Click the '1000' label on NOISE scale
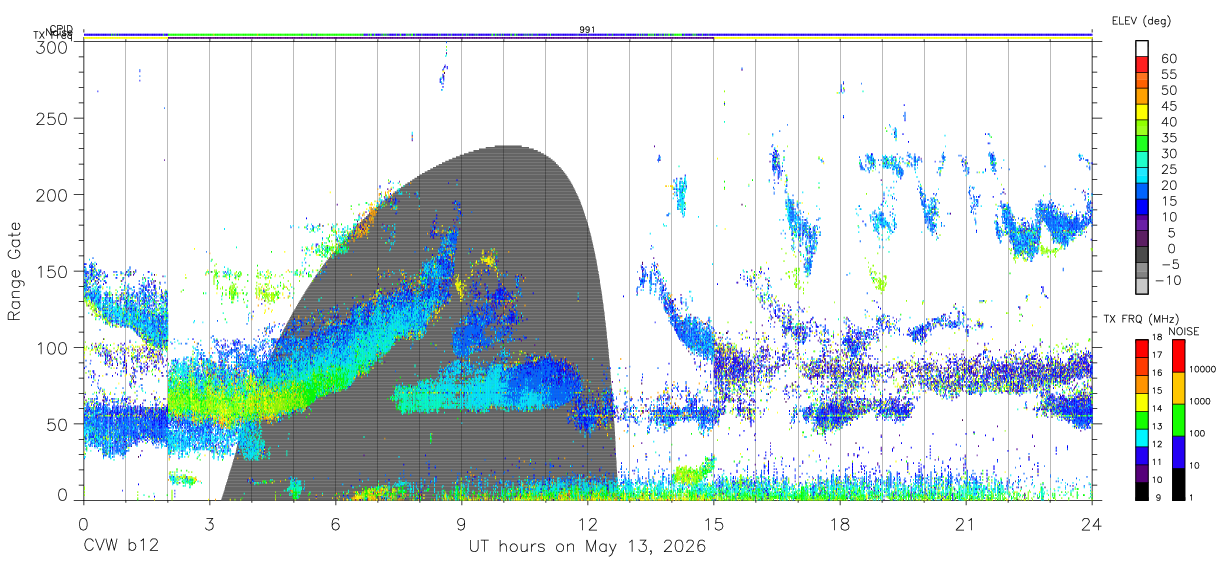 [1200, 401]
